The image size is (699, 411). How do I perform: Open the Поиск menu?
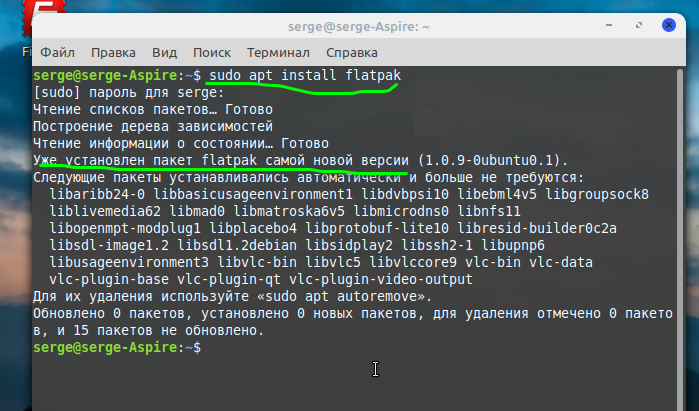click(x=212, y=53)
